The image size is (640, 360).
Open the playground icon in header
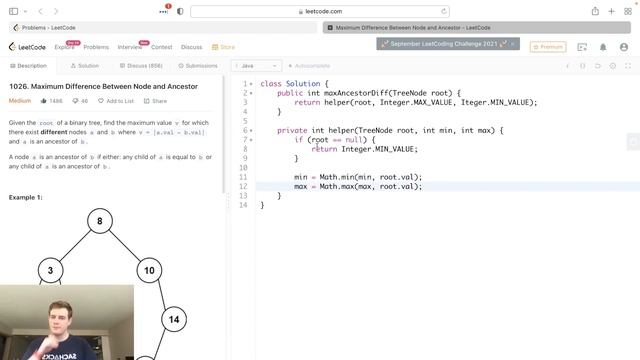[x=582, y=47]
